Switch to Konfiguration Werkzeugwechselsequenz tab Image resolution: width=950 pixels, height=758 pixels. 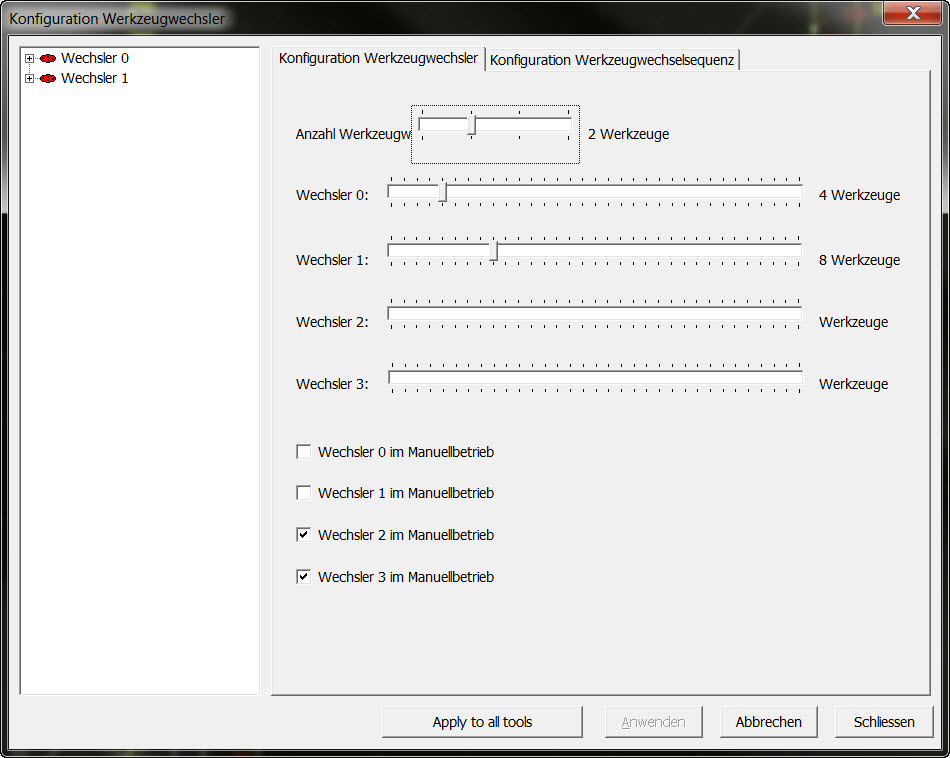pyautogui.click(x=612, y=60)
